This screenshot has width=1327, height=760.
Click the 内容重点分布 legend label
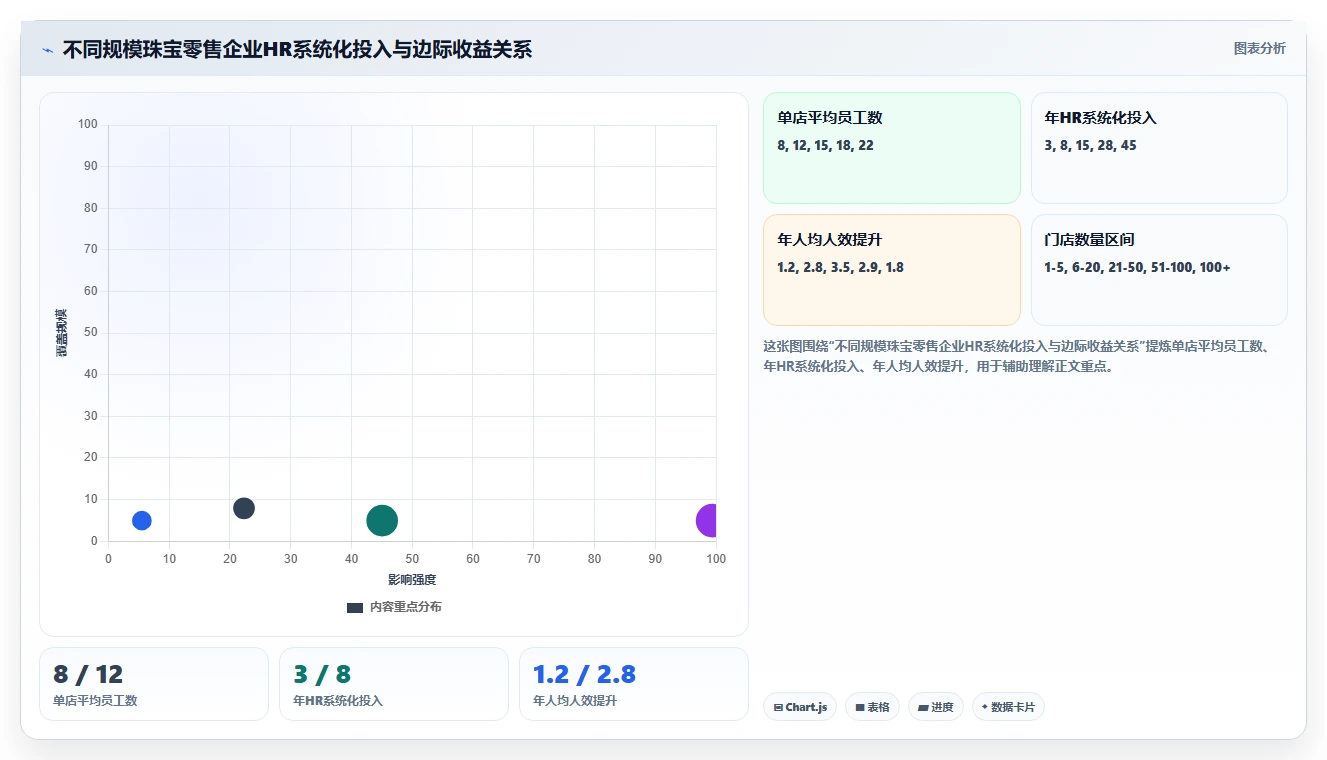tap(405, 607)
